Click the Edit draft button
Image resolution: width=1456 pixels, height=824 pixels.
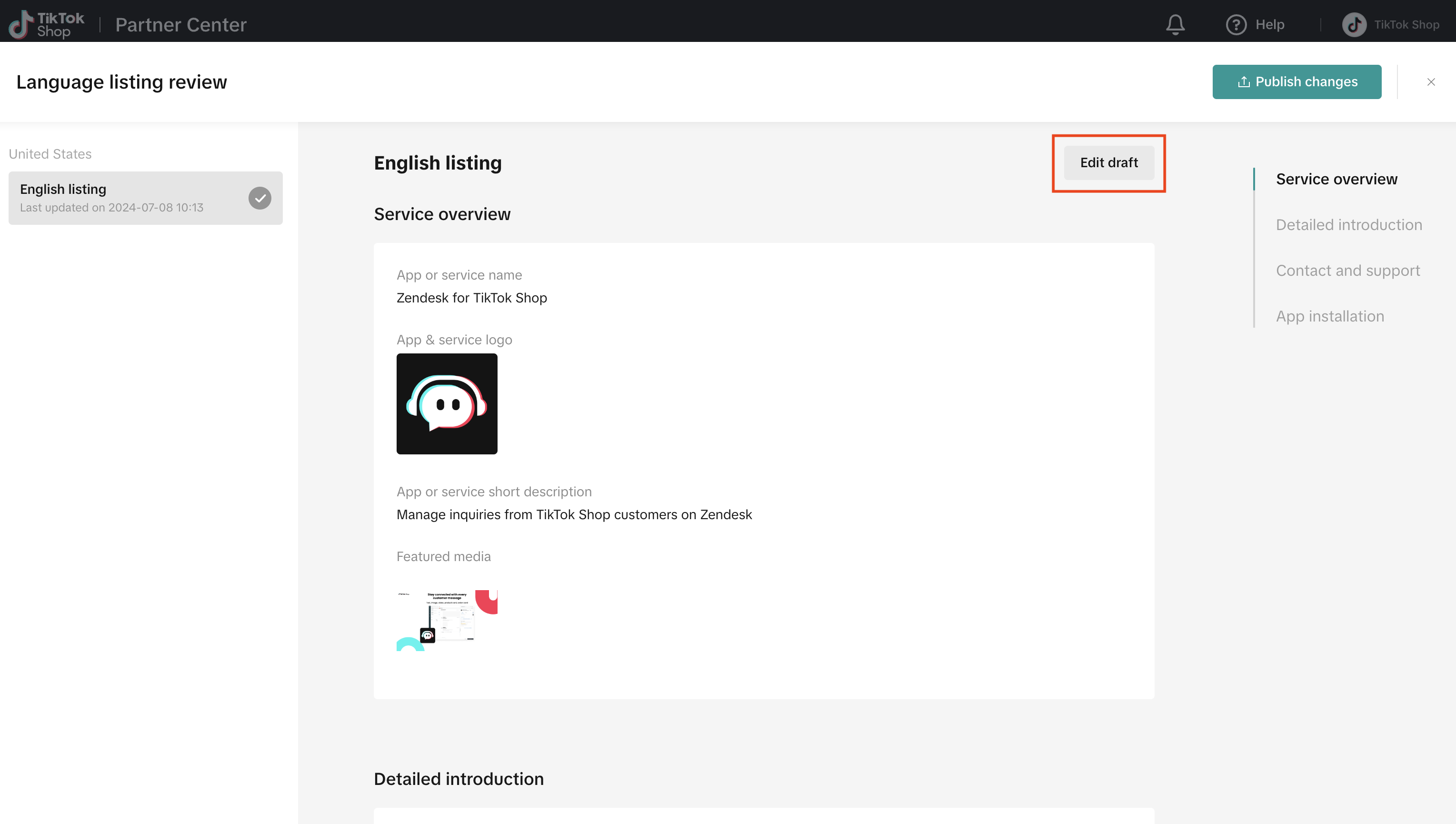(1109, 163)
